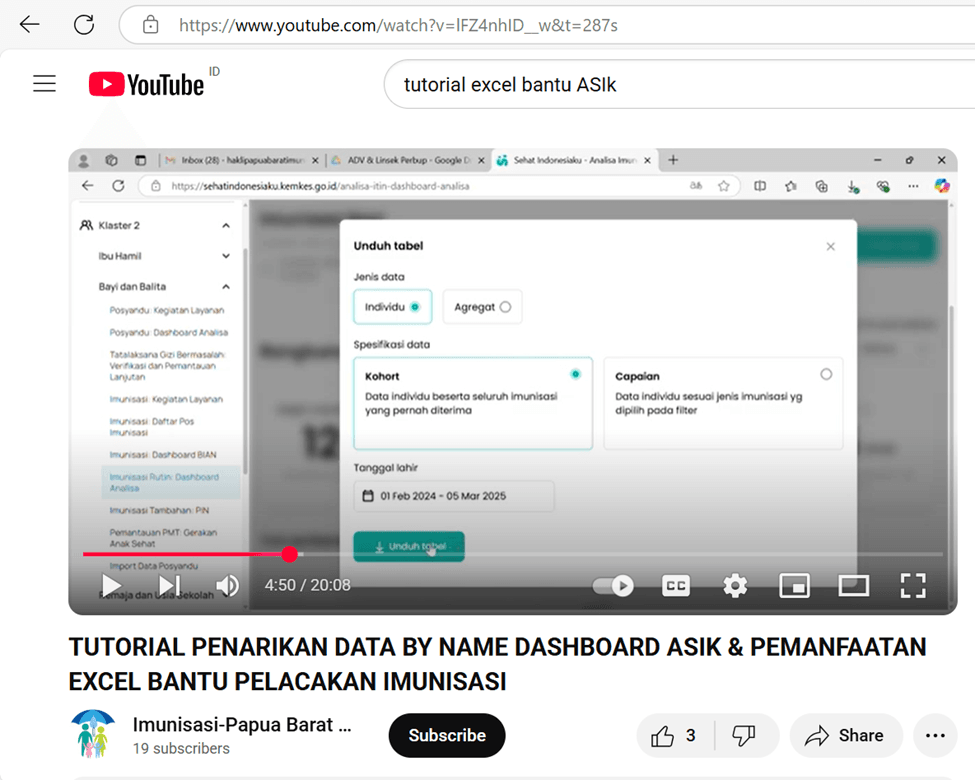Click the inner browser refresh icon
The height and width of the screenshot is (780, 975).
coord(118,185)
